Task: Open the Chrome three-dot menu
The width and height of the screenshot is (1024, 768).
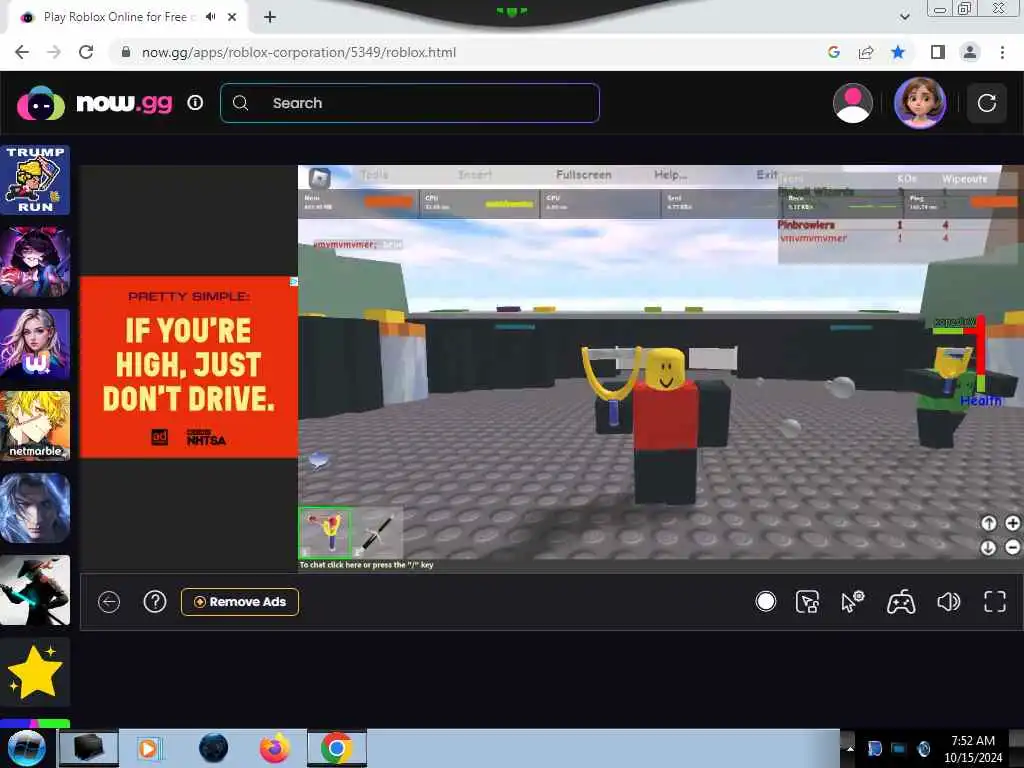Action: pos(1002,52)
